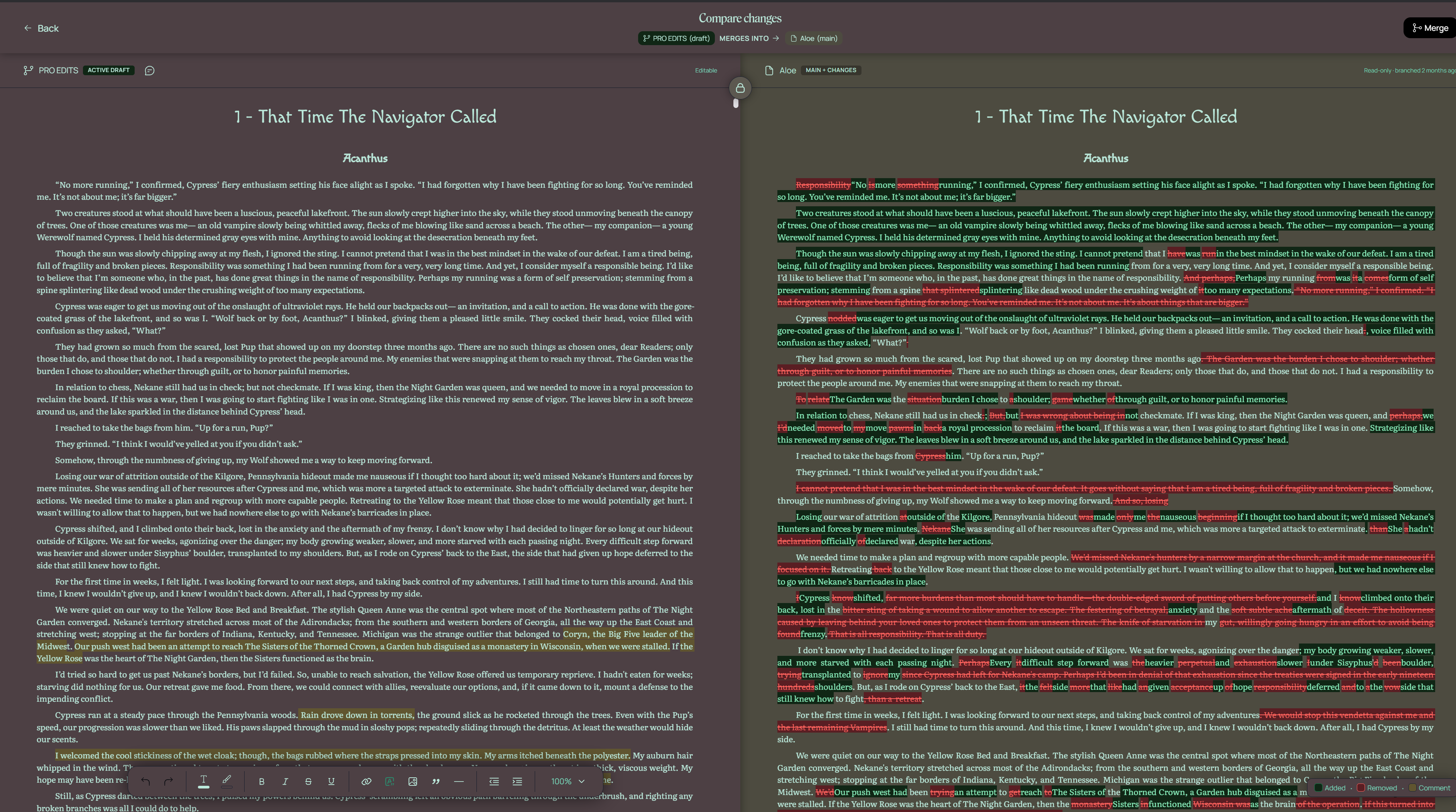Viewport: 1456px width, 812px height.
Task: Click the chapter title in the Aloe pane
Action: [x=1106, y=117]
